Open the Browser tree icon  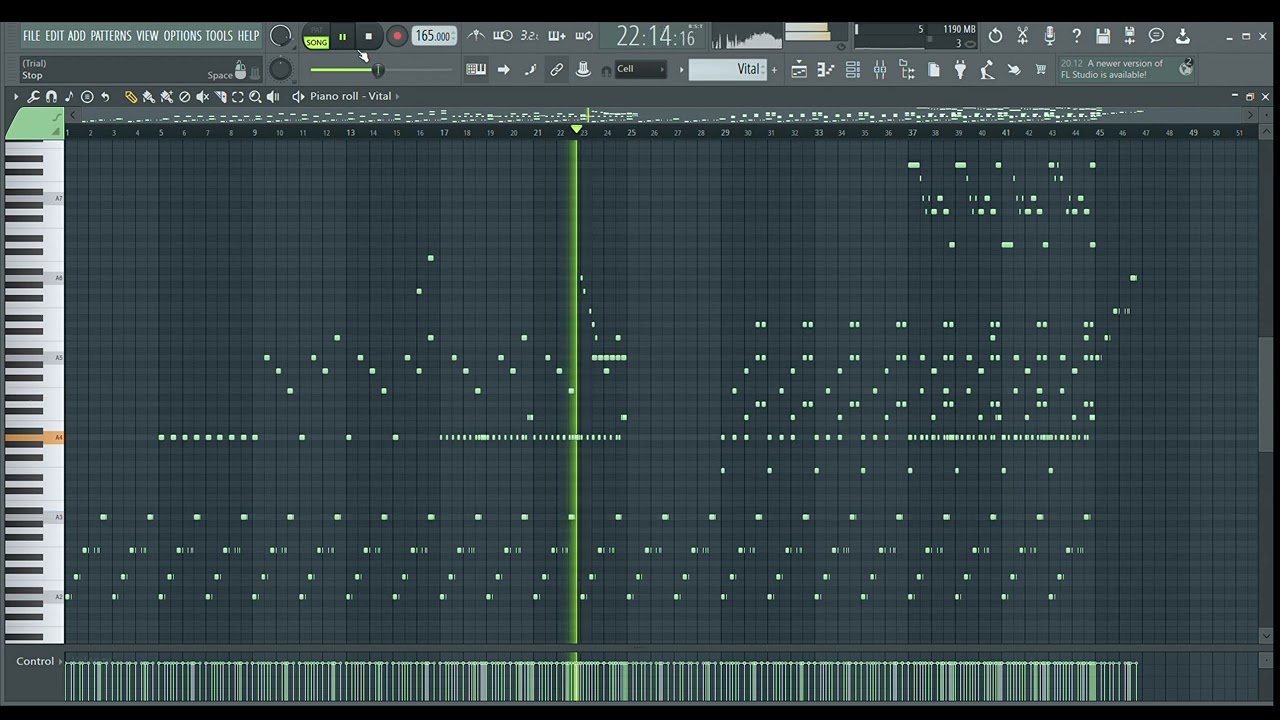click(907, 69)
